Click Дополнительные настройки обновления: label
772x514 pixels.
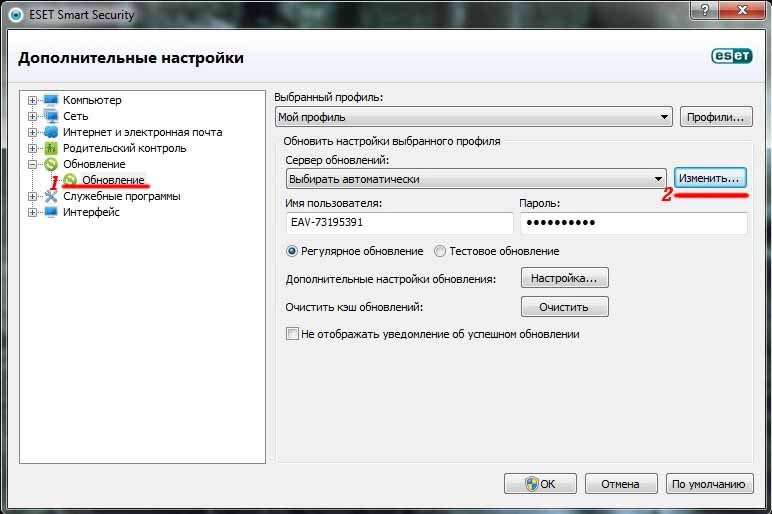tap(390, 279)
